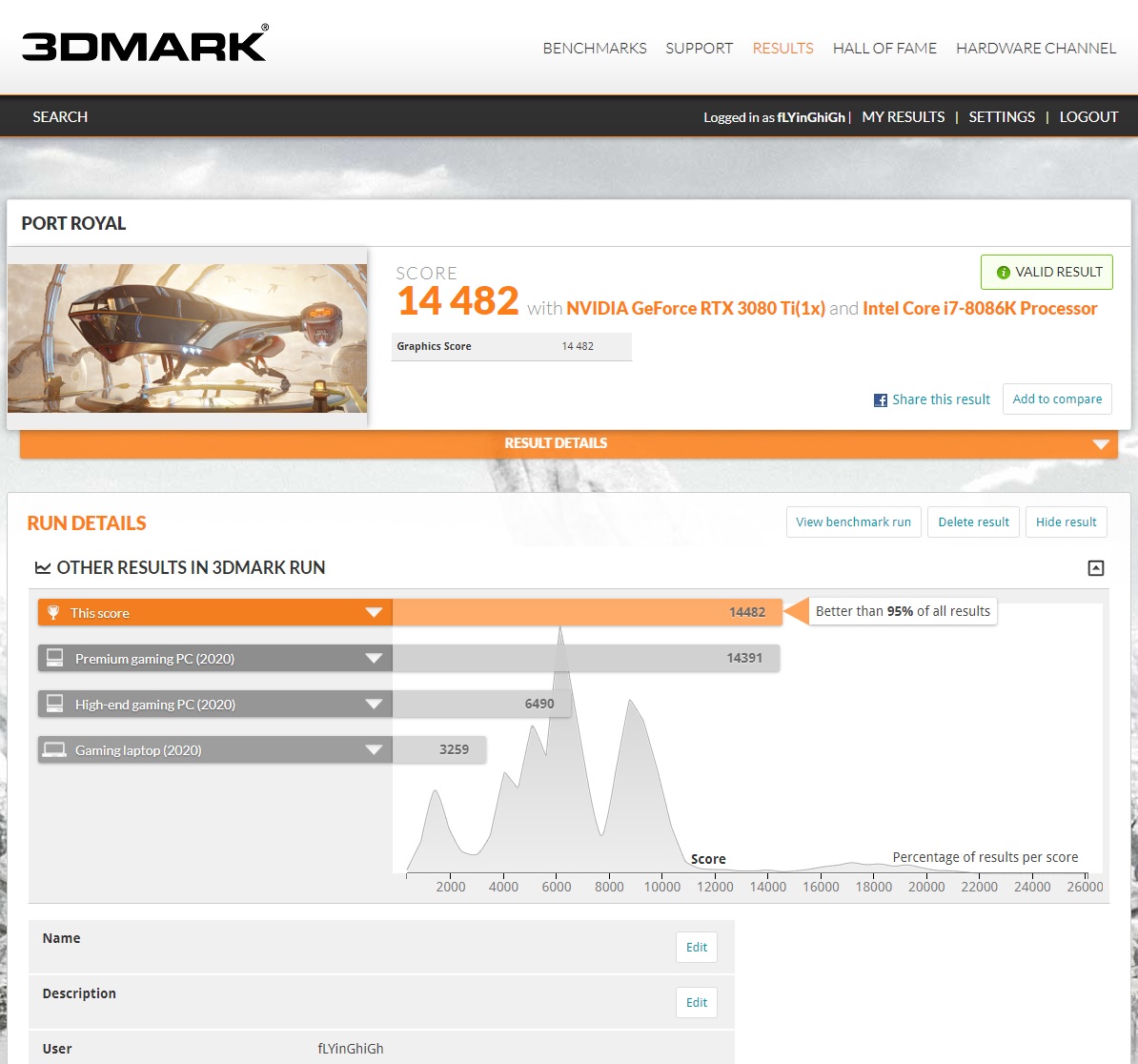Click Add to compare button
Viewport: 1138px width, 1064px height.
(x=1057, y=399)
